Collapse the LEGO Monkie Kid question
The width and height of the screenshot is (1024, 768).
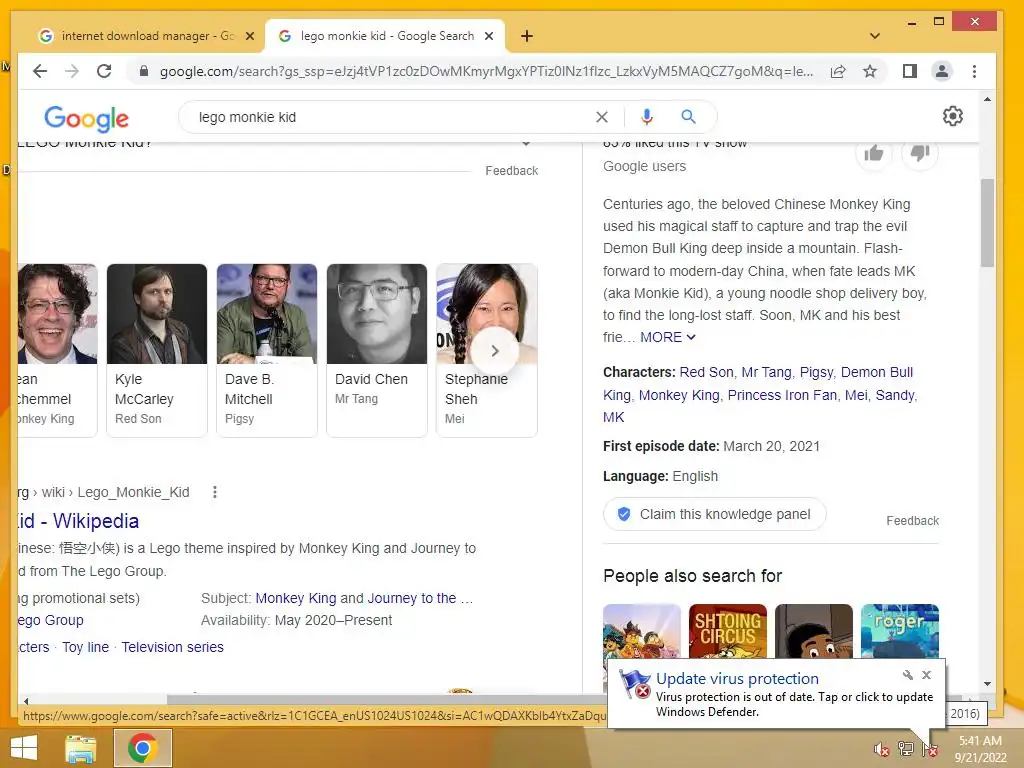526,144
